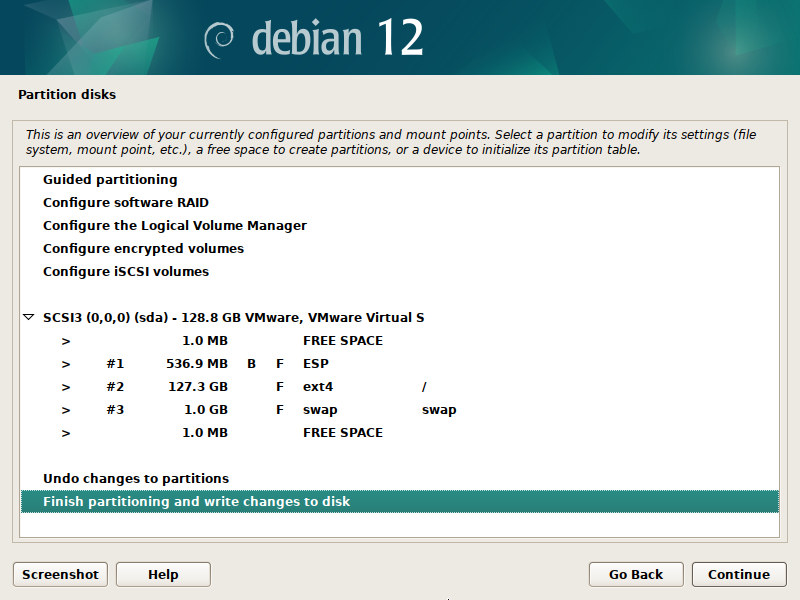The image size is (800, 600).
Task: Click arrow beside partition #1 ESP
Action: [66, 364]
